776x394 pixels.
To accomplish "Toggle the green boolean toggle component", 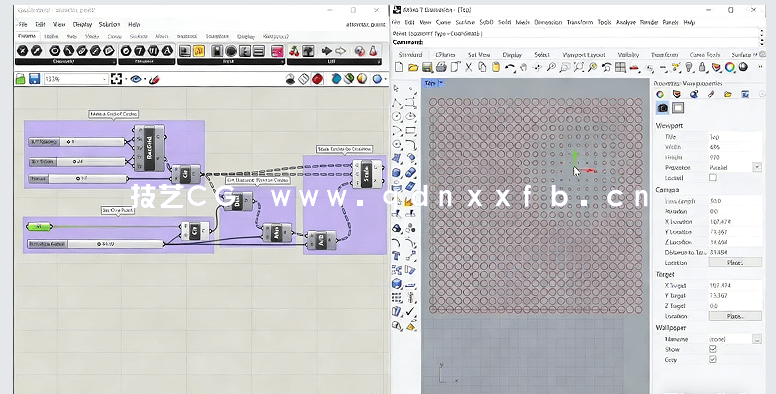I will tap(39, 227).
